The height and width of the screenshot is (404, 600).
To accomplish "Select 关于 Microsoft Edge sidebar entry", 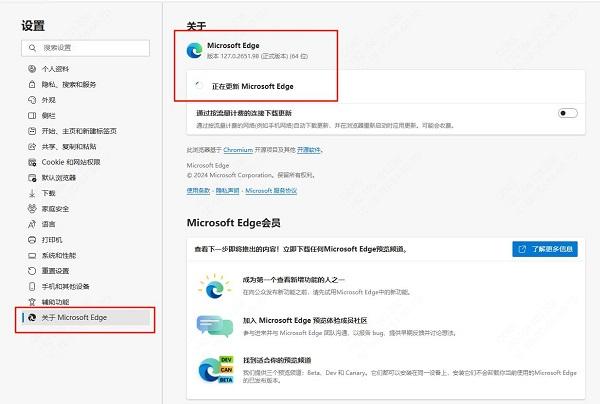I will pyautogui.click(x=85, y=318).
